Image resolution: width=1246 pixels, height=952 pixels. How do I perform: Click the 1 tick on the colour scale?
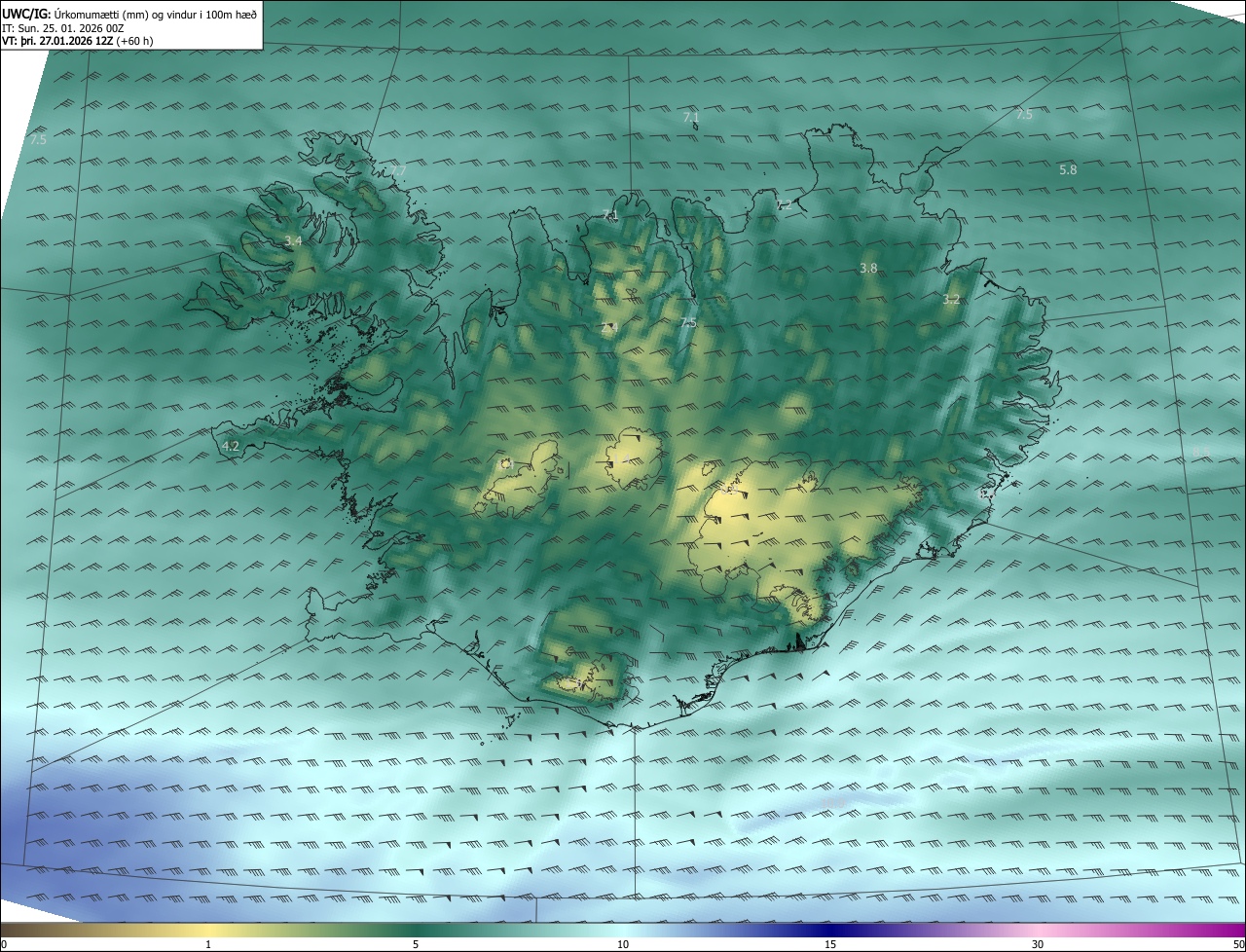tap(208, 944)
